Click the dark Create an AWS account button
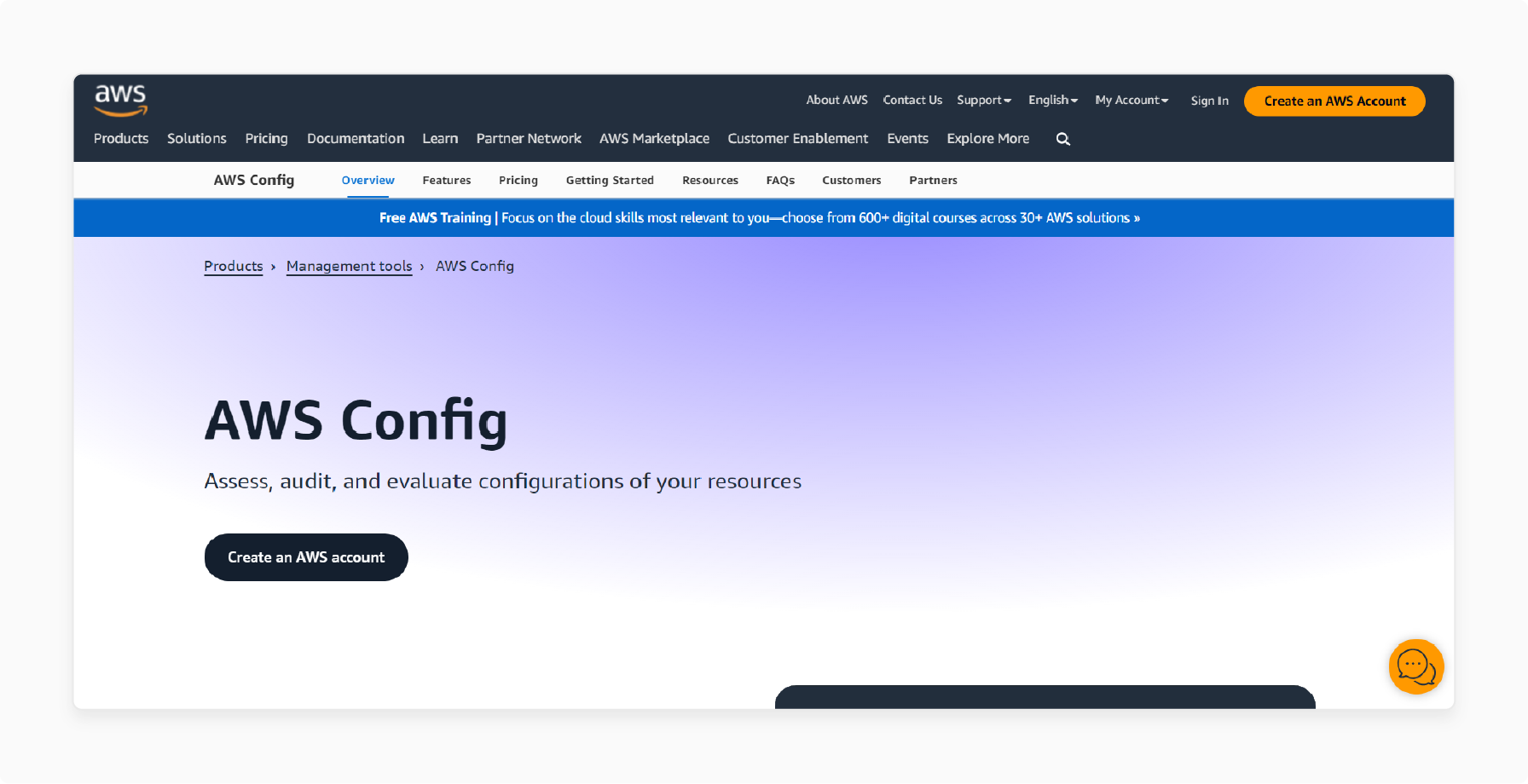Image resolution: width=1528 pixels, height=784 pixels. coord(306,557)
